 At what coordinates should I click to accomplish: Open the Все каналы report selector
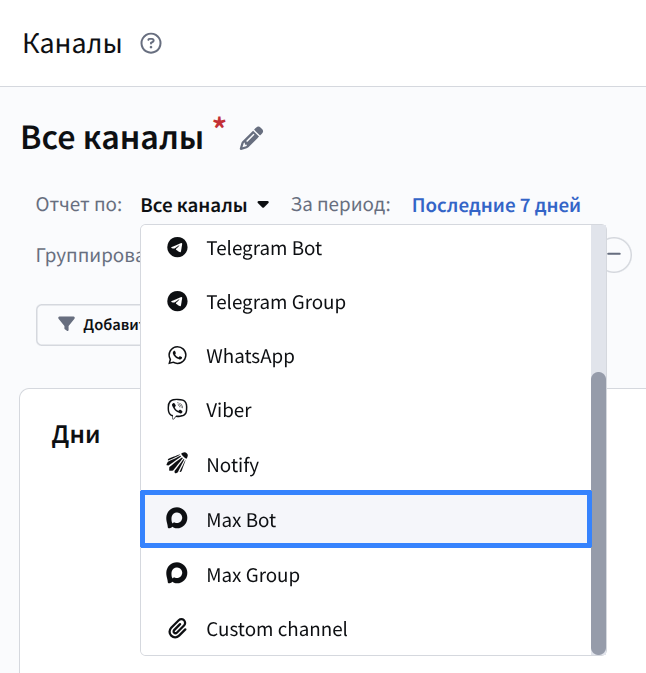pos(194,206)
